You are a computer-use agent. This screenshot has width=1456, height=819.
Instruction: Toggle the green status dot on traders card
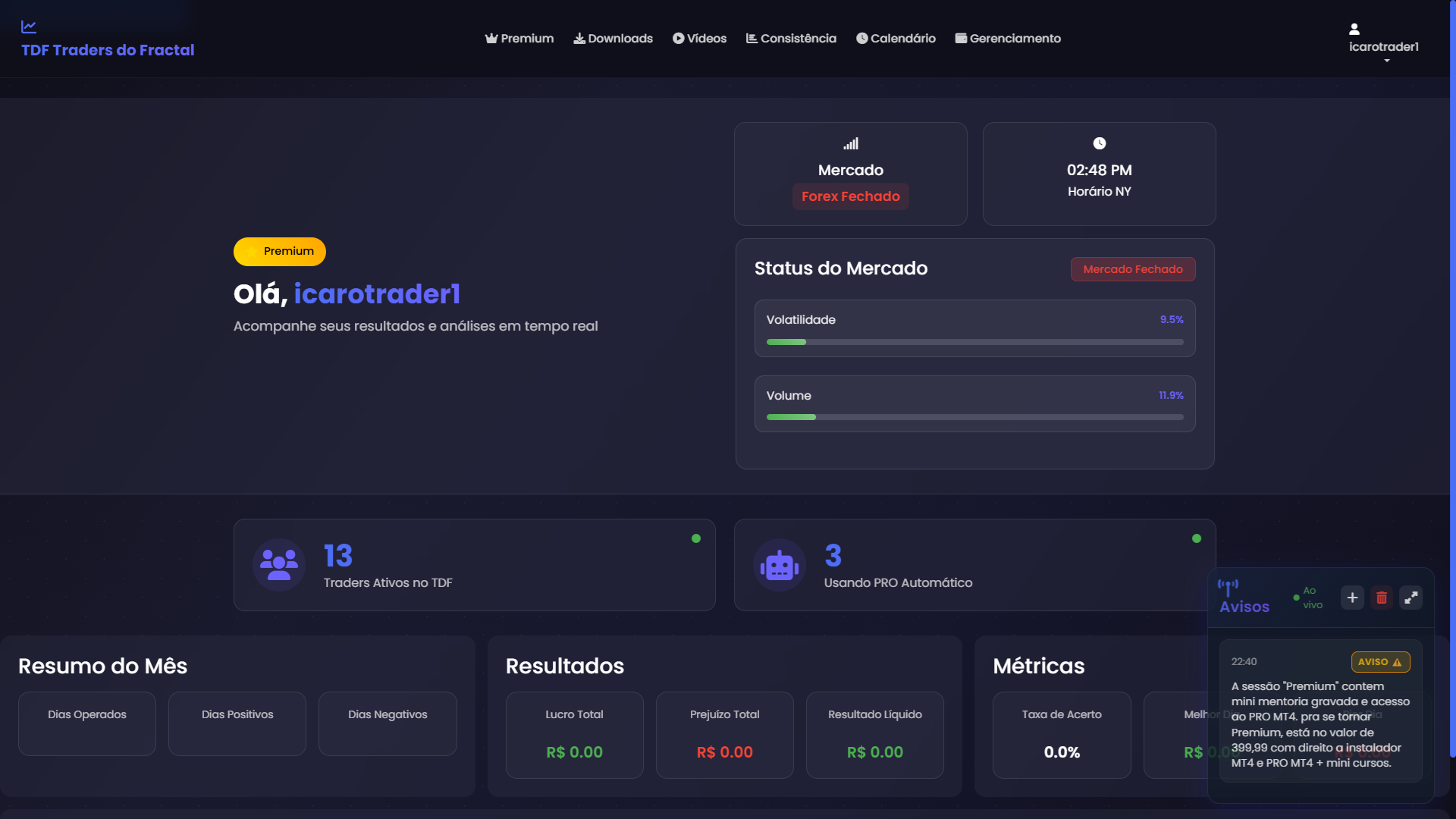point(696,538)
